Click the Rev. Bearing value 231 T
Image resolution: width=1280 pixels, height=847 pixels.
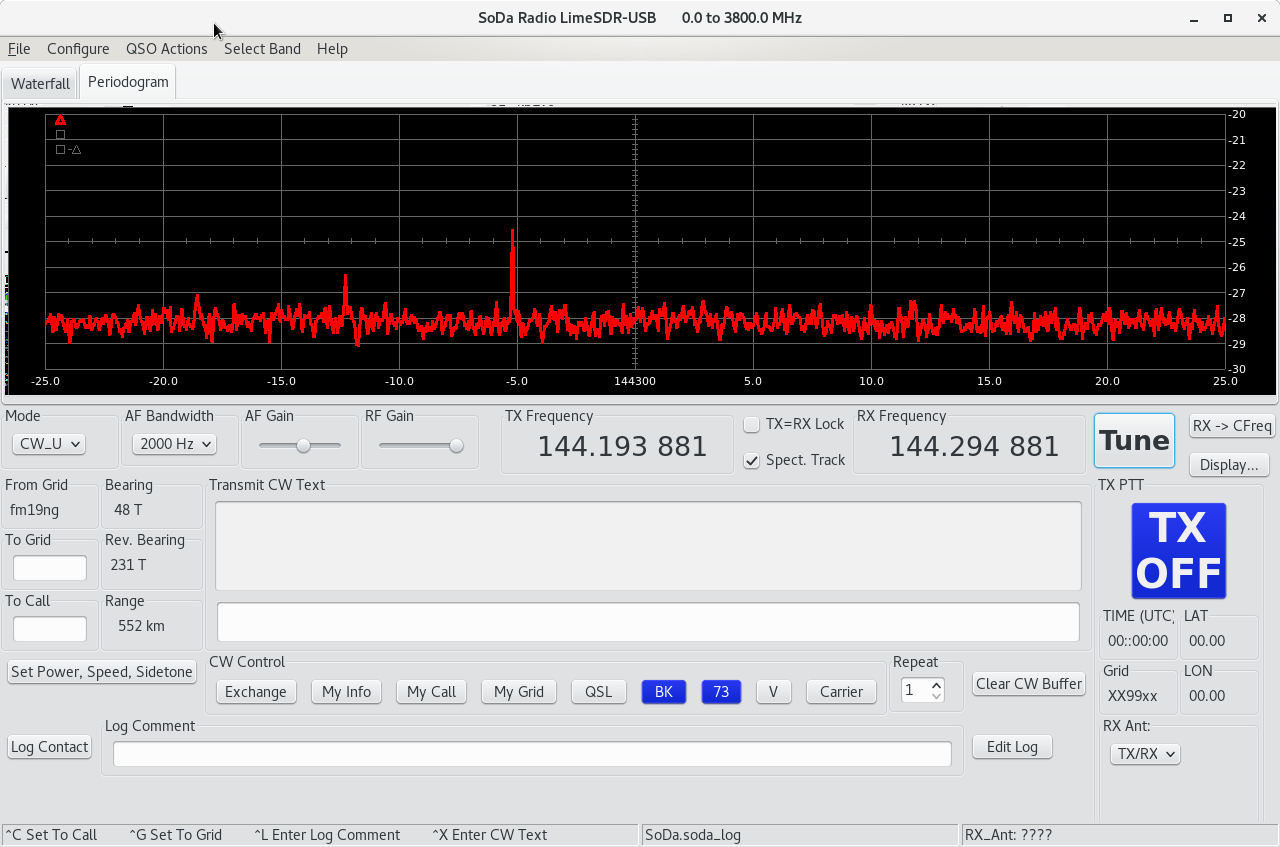click(x=128, y=565)
